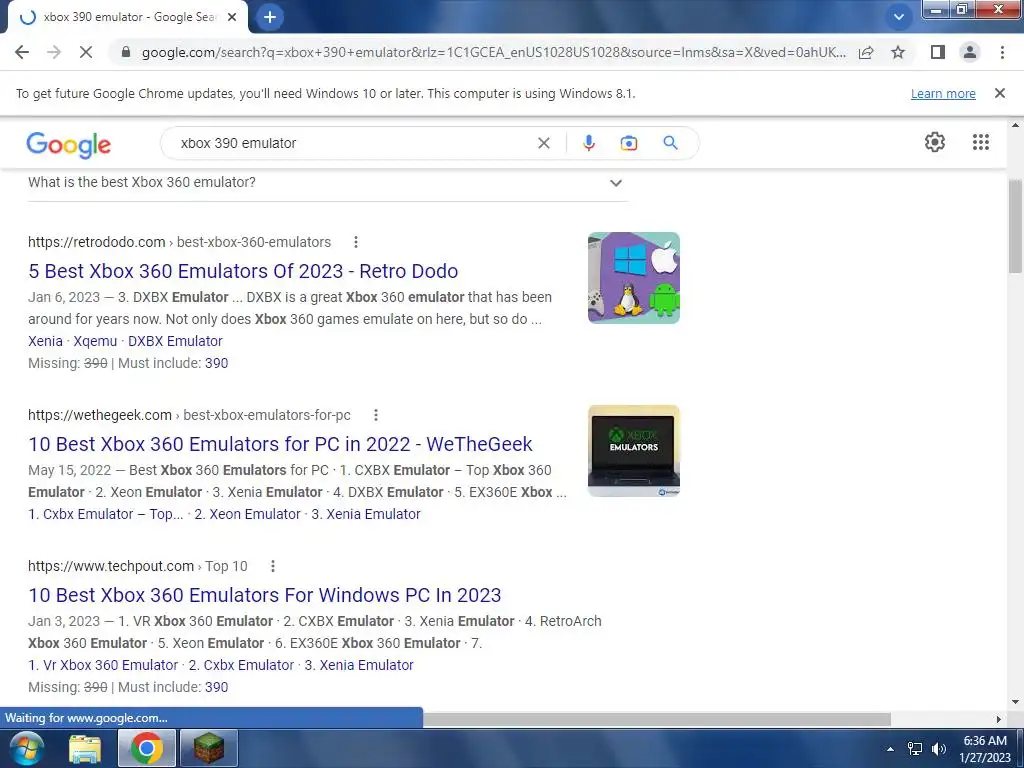Follow Techpout "3. Xenia Emulator" sitelink
This screenshot has width=1024, height=768.
tap(359, 665)
